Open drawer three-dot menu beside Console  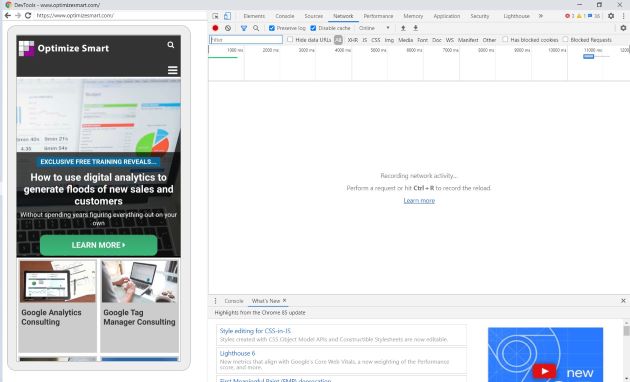point(215,301)
